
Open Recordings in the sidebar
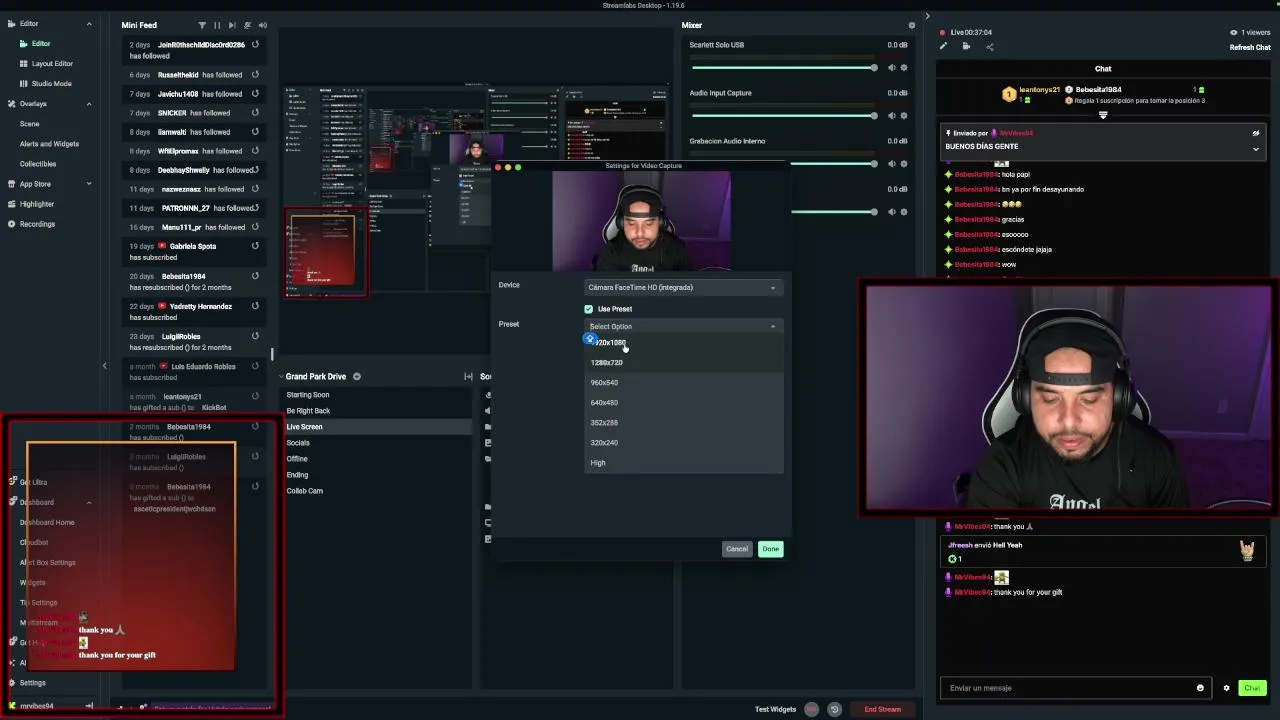(37, 224)
